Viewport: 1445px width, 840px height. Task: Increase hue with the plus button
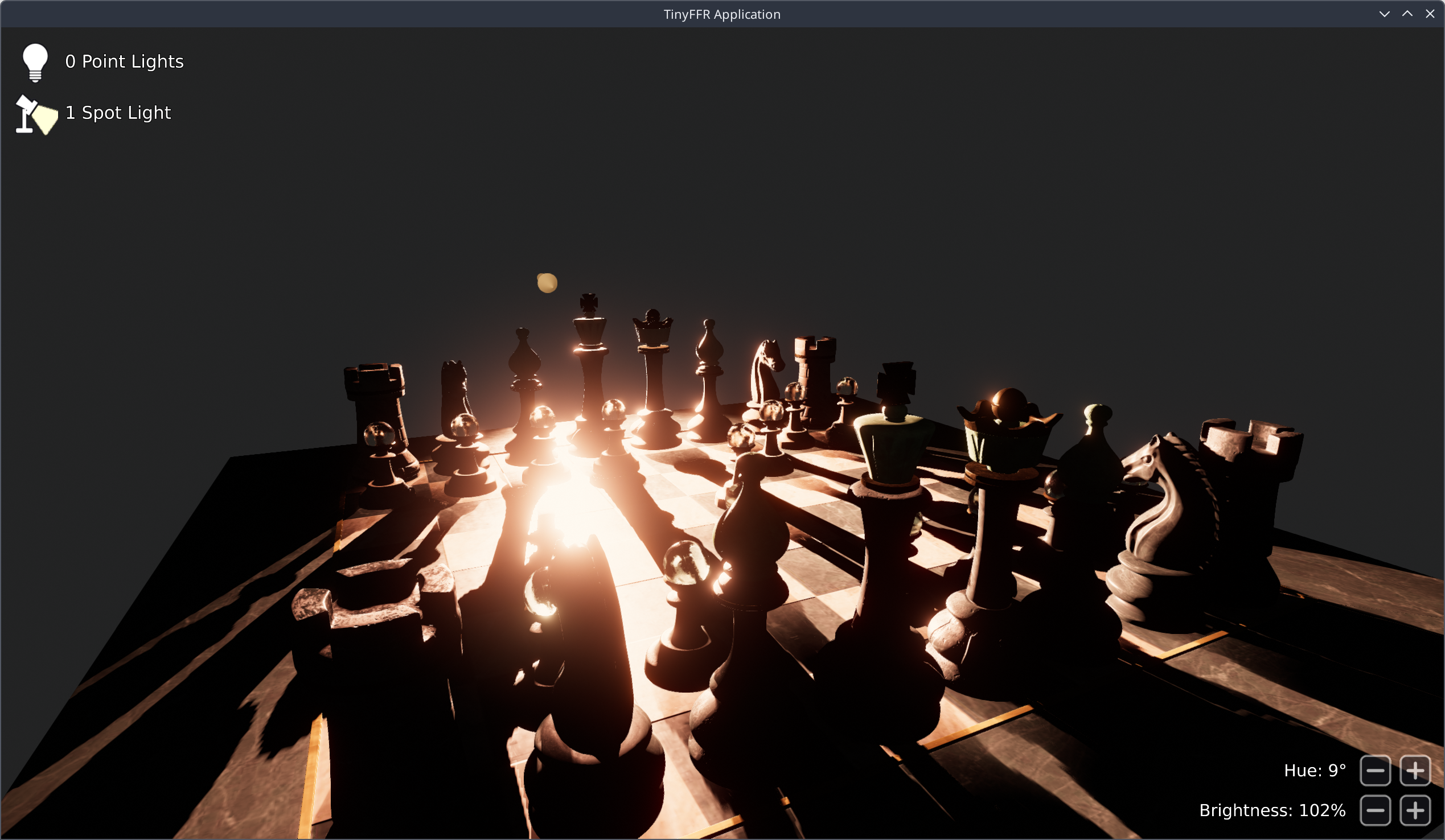click(x=1415, y=771)
